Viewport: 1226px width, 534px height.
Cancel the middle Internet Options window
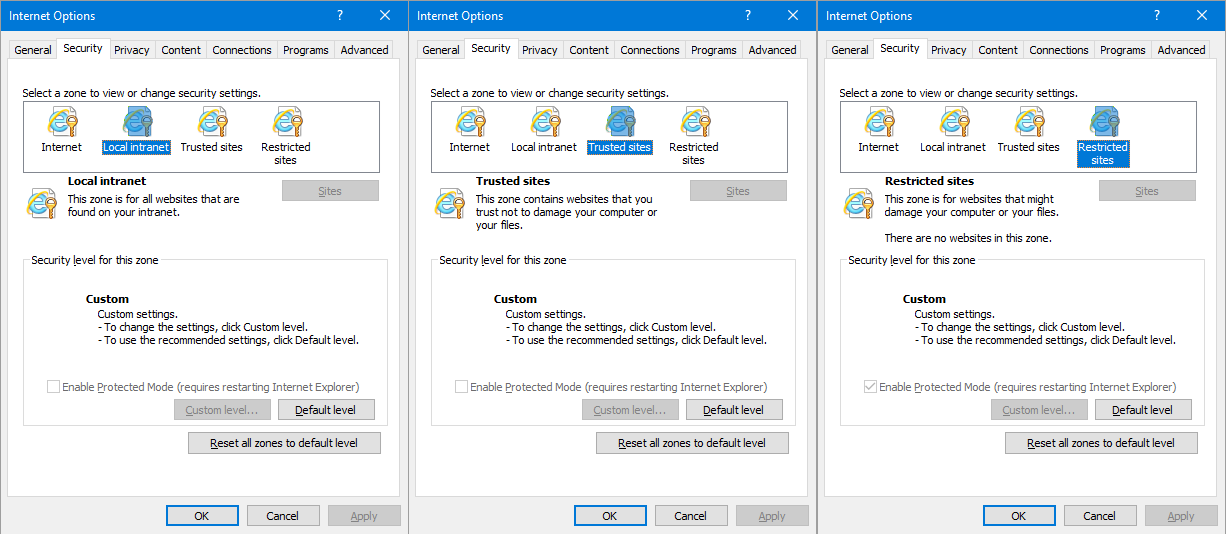tap(691, 516)
